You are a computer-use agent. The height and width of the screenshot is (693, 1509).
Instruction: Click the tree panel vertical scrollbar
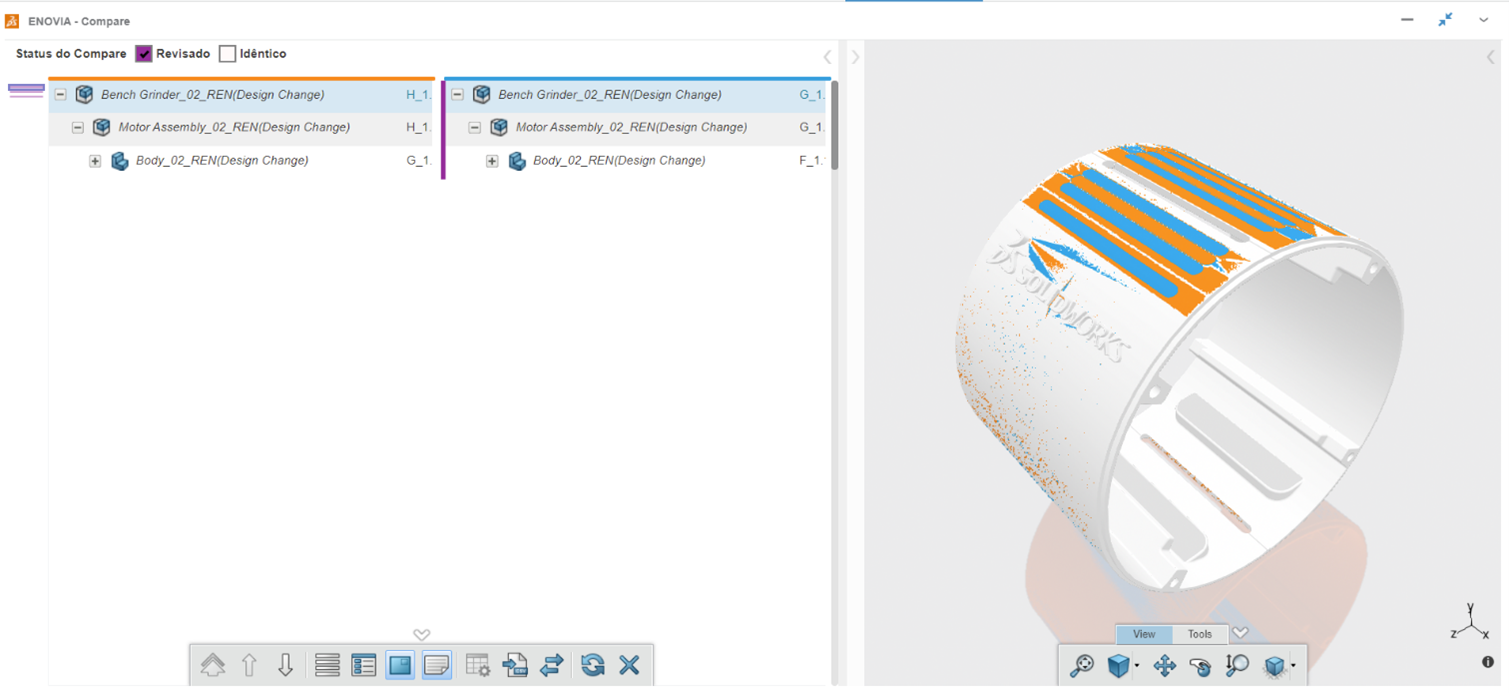pyautogui.click(x=835, y=125)
